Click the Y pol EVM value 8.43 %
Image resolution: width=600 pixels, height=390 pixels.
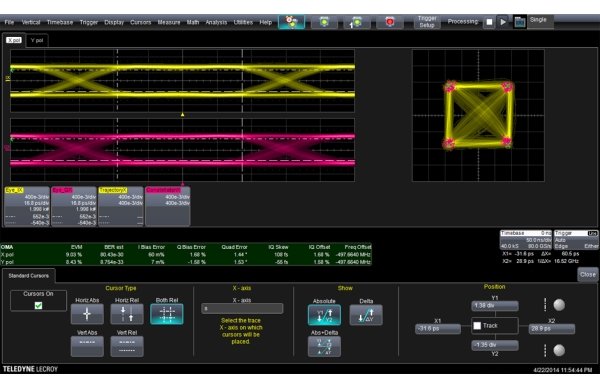point(74,262)
